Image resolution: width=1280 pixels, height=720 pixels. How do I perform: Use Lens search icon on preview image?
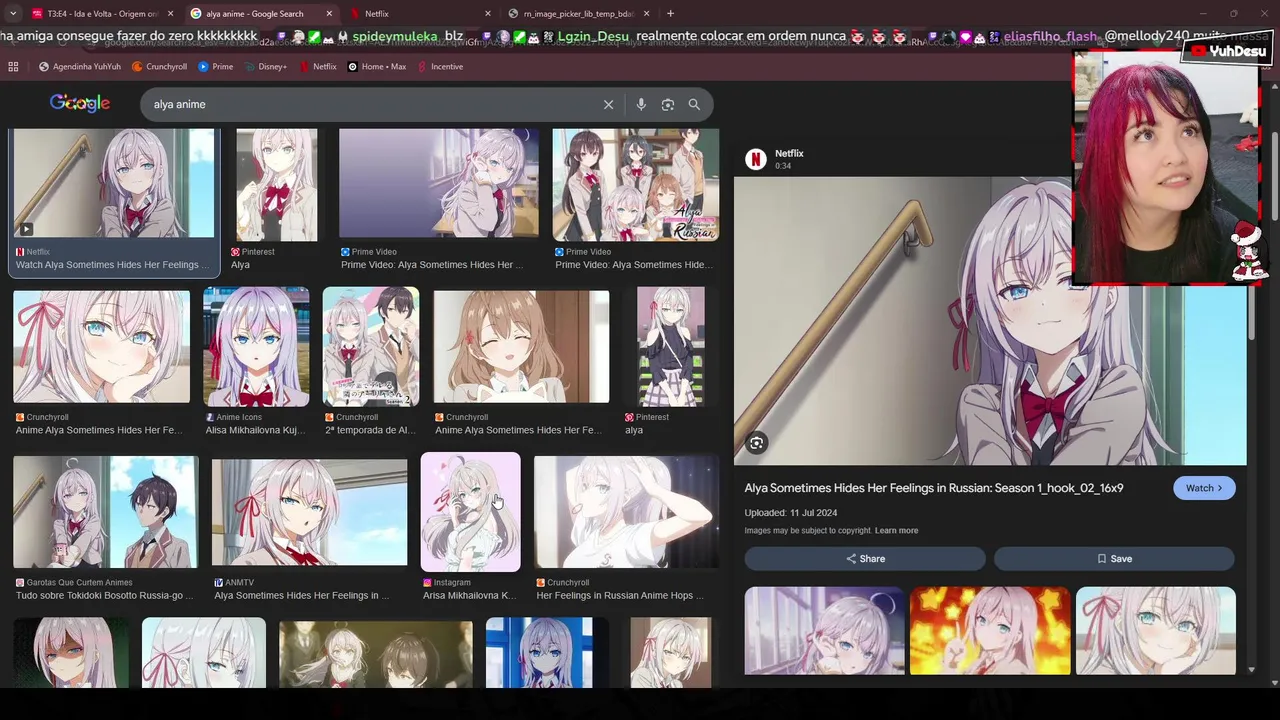tap(757, 443)
